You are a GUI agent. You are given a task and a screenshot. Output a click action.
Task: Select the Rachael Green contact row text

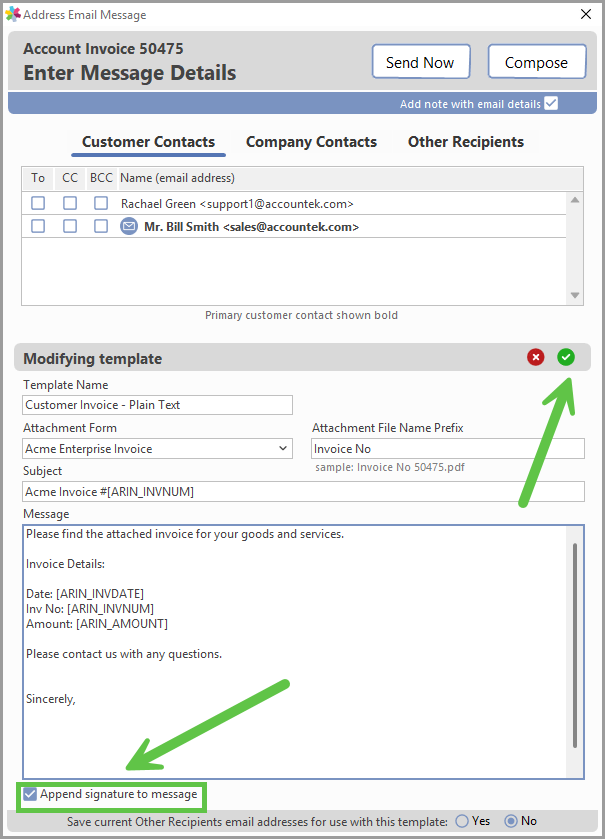237,204
